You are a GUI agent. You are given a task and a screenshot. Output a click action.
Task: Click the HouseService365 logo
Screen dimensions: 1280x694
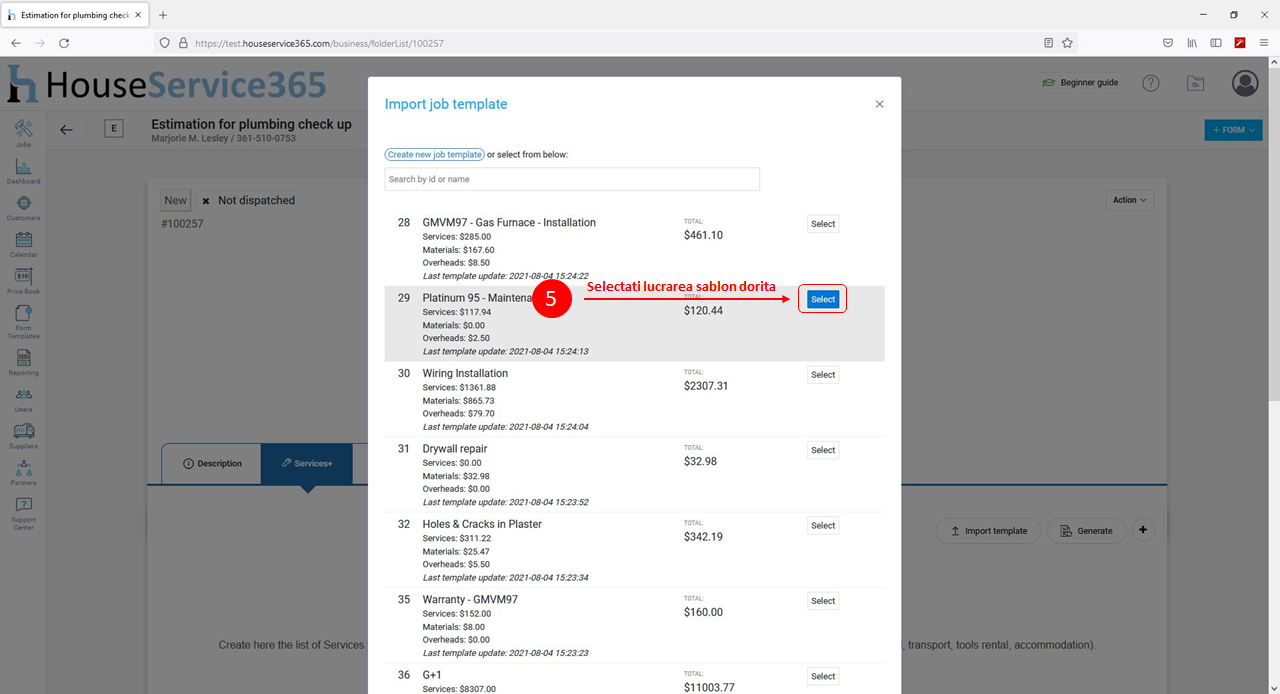(x=167, y=84)
